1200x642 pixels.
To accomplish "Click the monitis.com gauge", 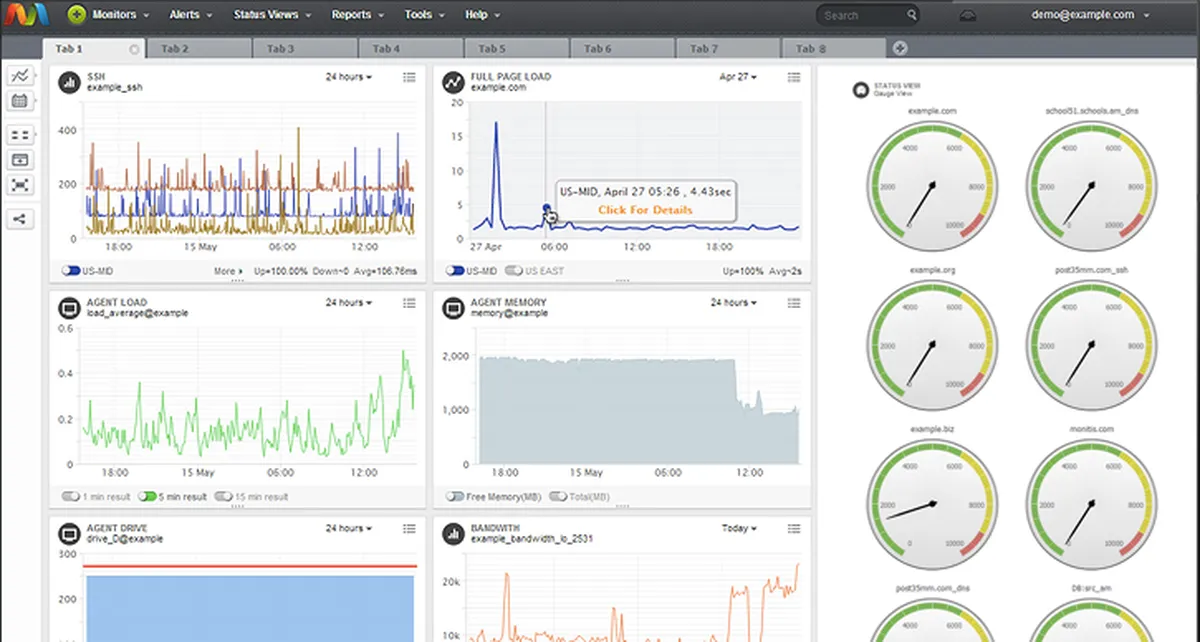I will 1091,504.
